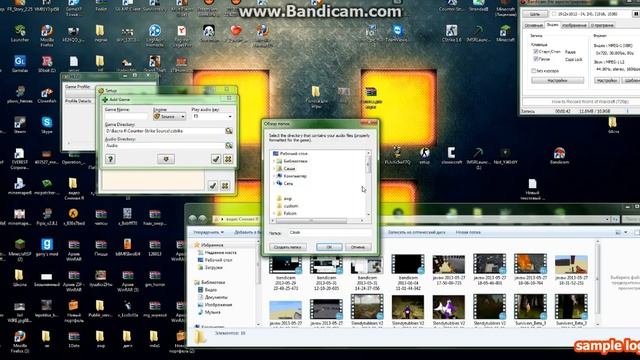Open the CStrike 1.6 desktop shortcut

(x=451, y=33)
